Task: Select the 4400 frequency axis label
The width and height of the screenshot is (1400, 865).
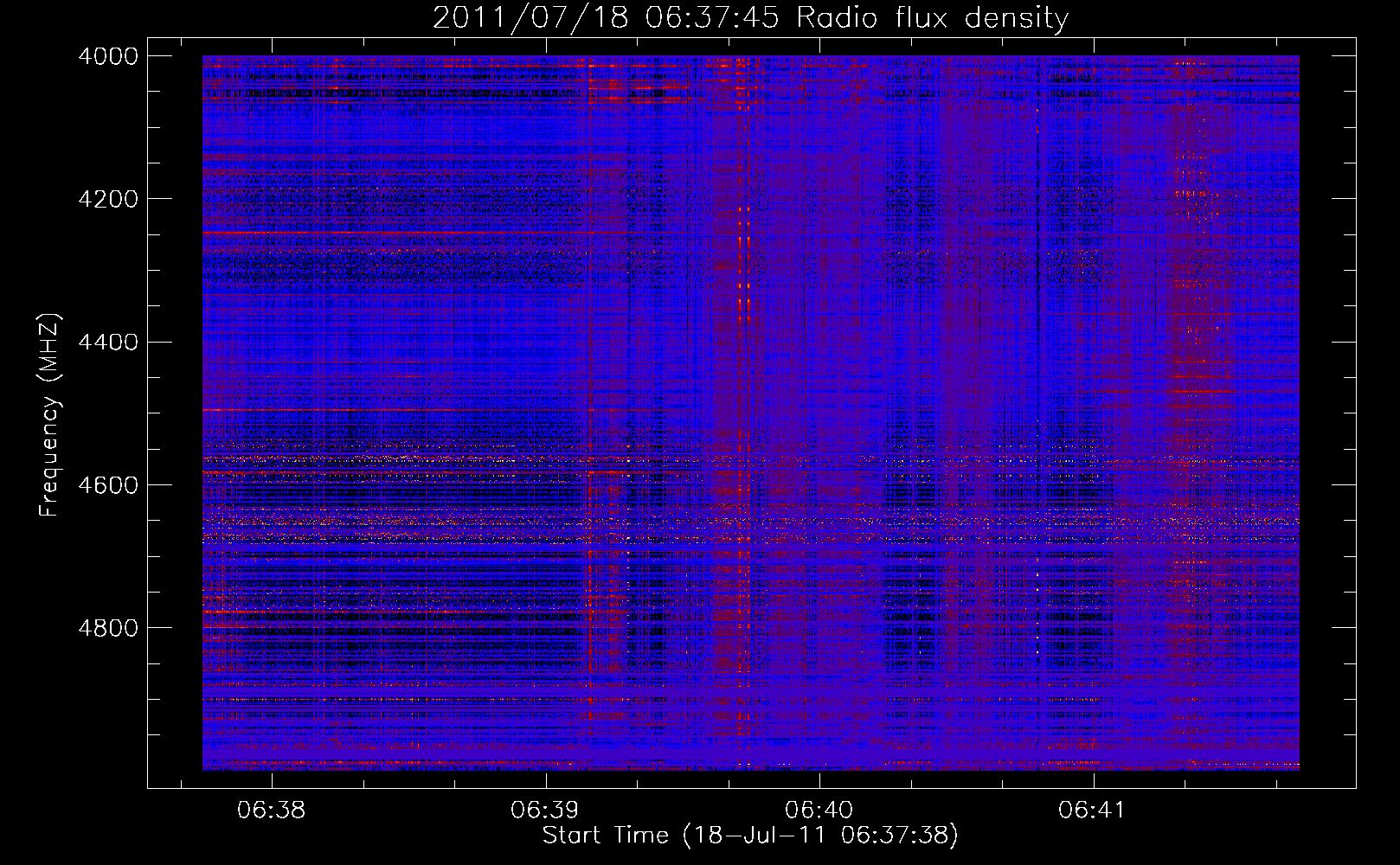Action: click(108, 343)
